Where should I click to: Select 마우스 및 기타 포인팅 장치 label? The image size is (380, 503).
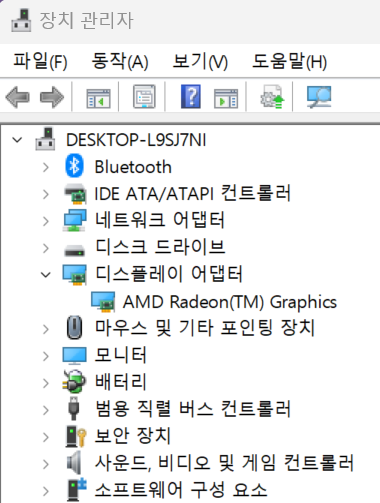tap(205, 328)
